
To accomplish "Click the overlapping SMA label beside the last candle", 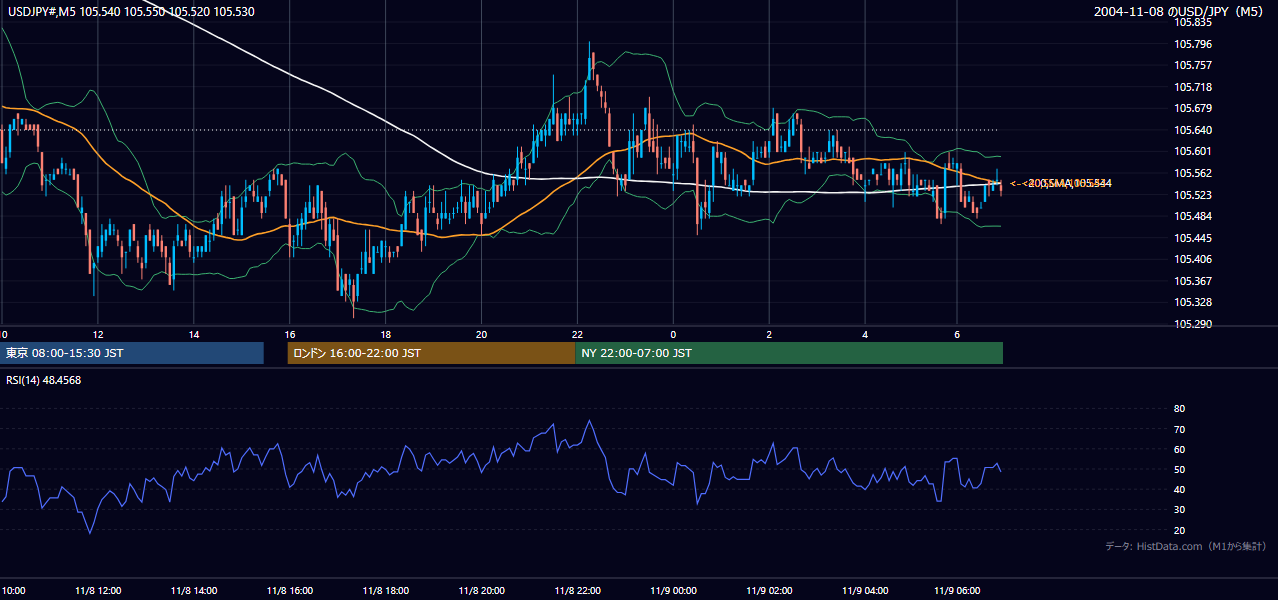I will coord(1060,183).
